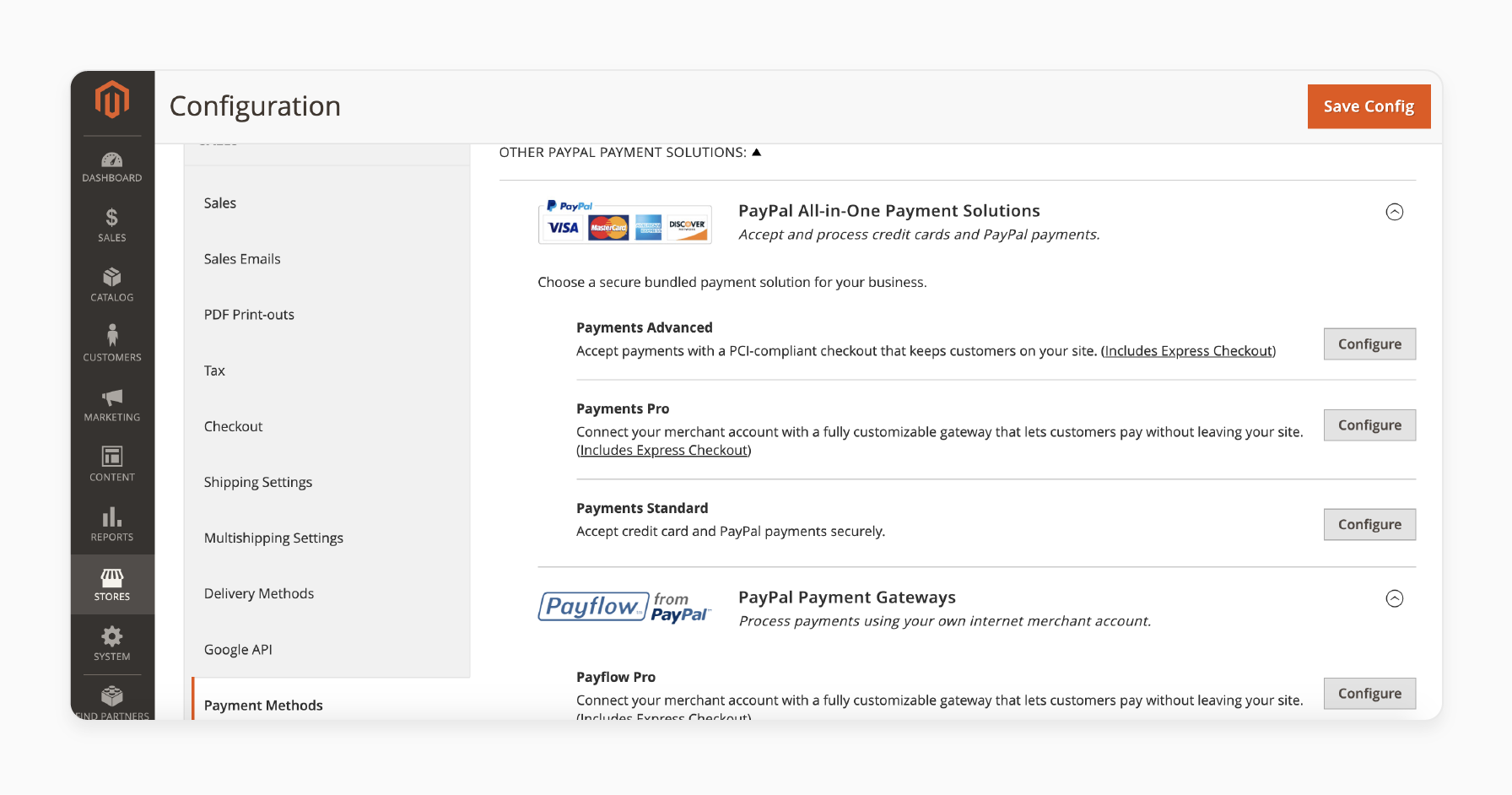Click the Payments Pro heading
The width and height of the screenshot is (1512, 795).
coord(623,408)
